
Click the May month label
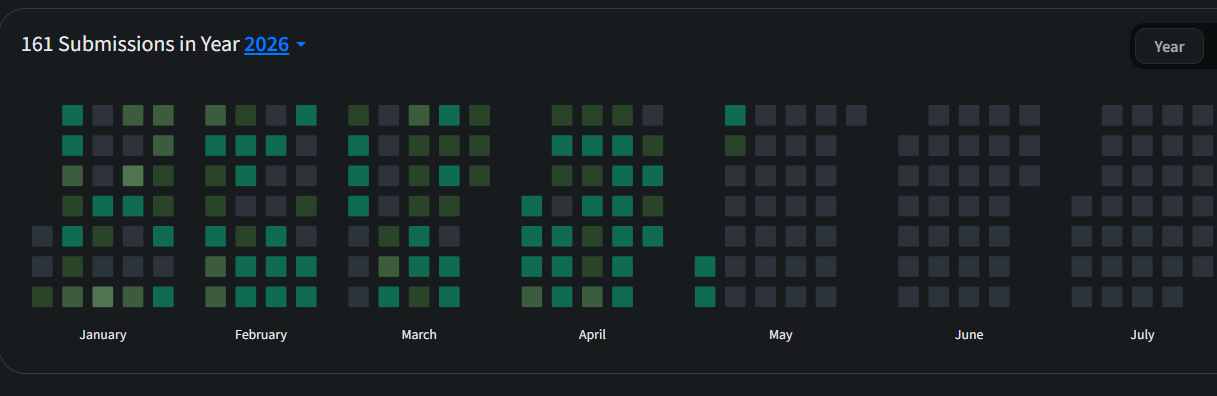coord(781,335)
